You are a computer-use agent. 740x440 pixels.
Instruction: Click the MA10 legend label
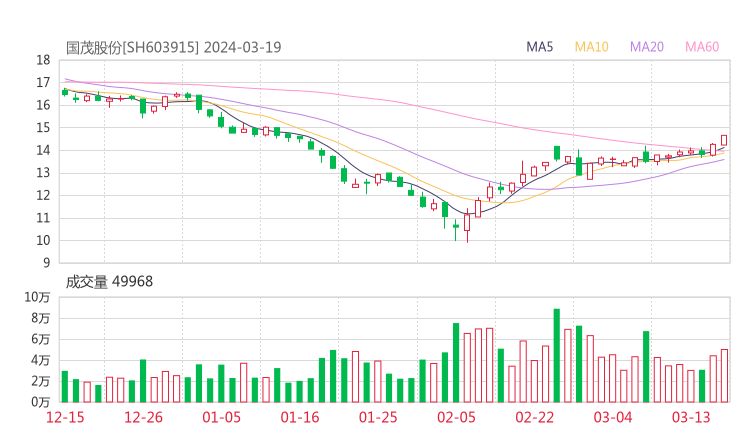click(591, 47)
